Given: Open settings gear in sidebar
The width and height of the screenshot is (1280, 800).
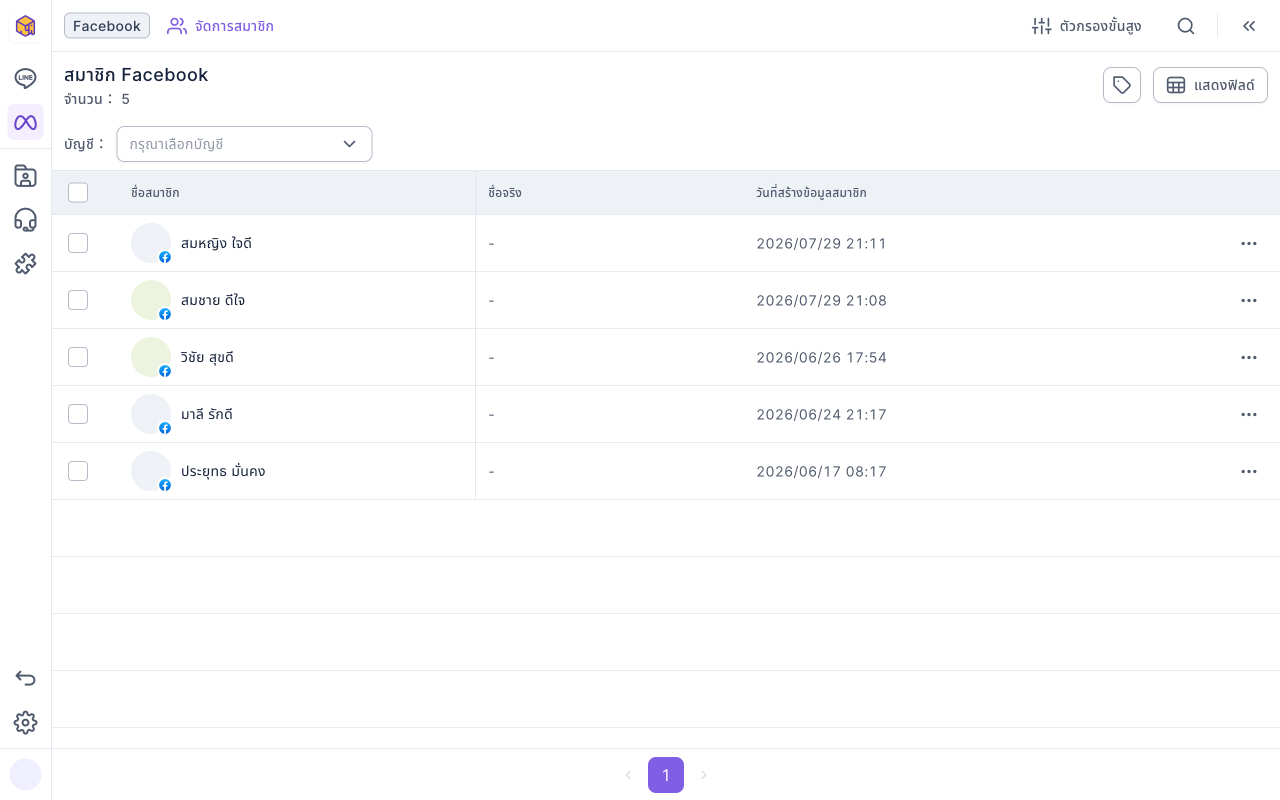Looking at the screenshot, I should point(26,723).
